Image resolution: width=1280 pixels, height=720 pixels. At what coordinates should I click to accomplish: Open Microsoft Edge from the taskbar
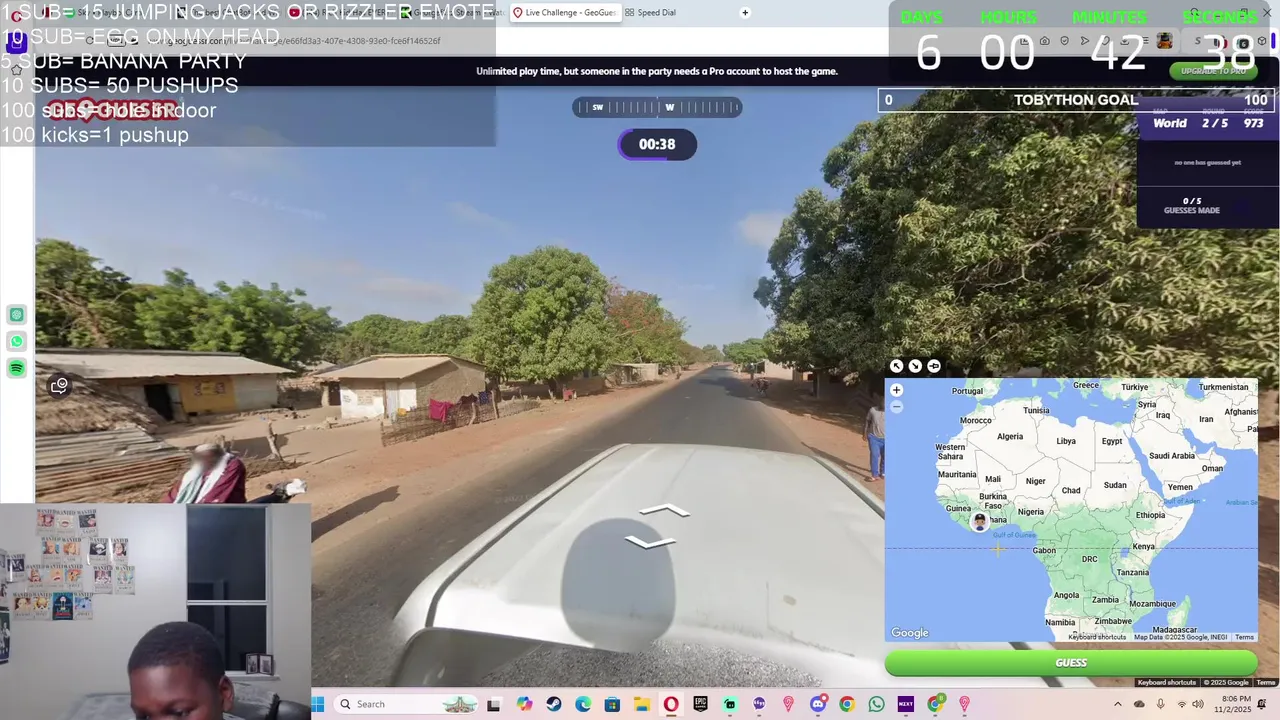pos(583,704)
